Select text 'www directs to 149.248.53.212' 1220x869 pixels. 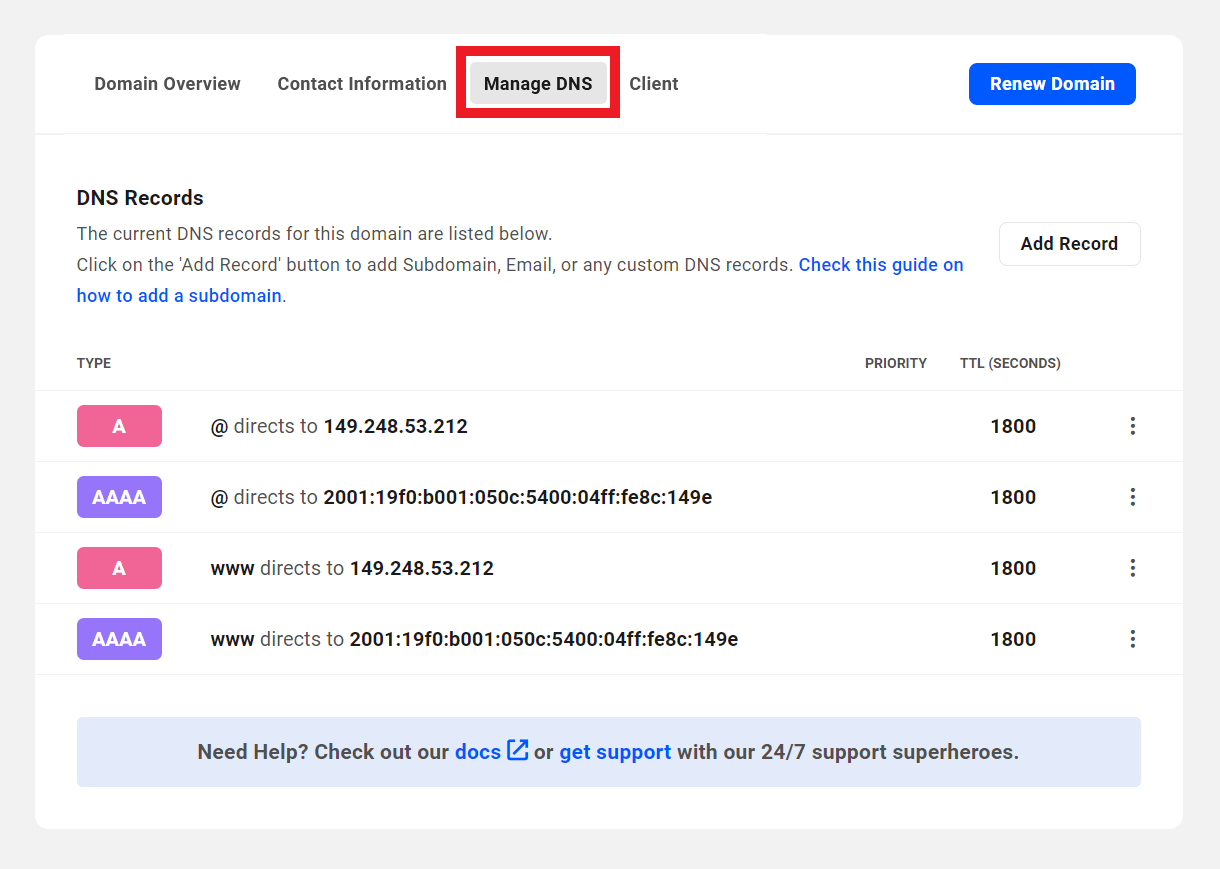click(x=352, y=568)
